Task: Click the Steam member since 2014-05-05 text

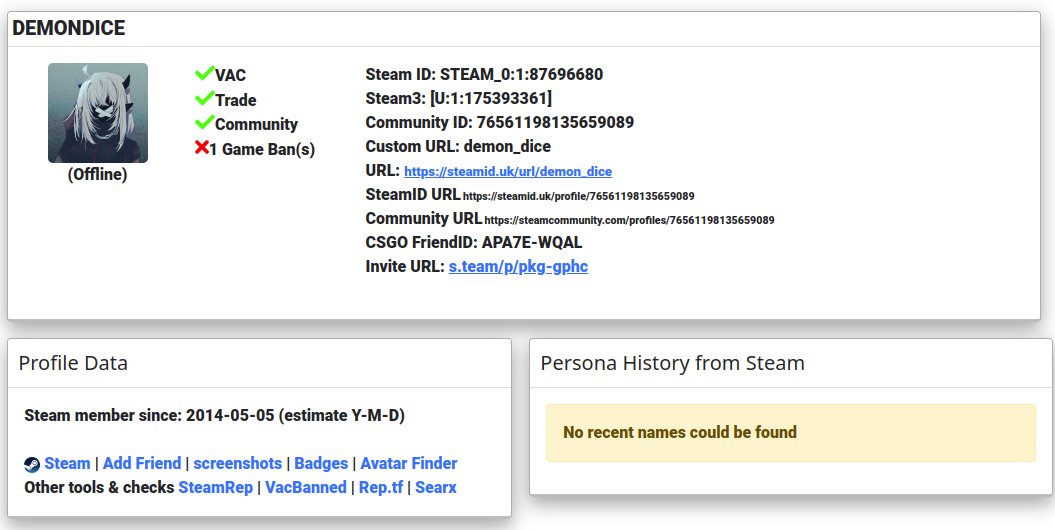Action: [x=215, y=415]
